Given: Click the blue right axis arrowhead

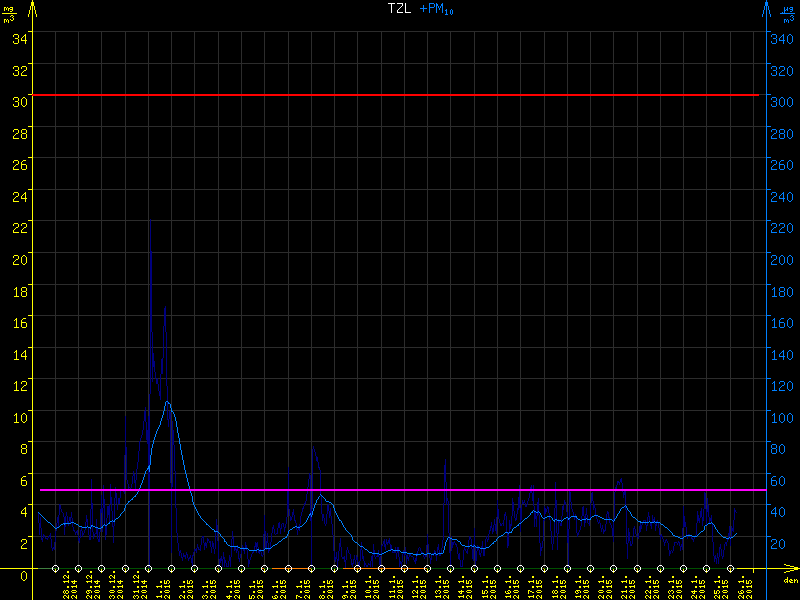Looking at the screenshot, I should pyautogui.click(x=766, y=10).
